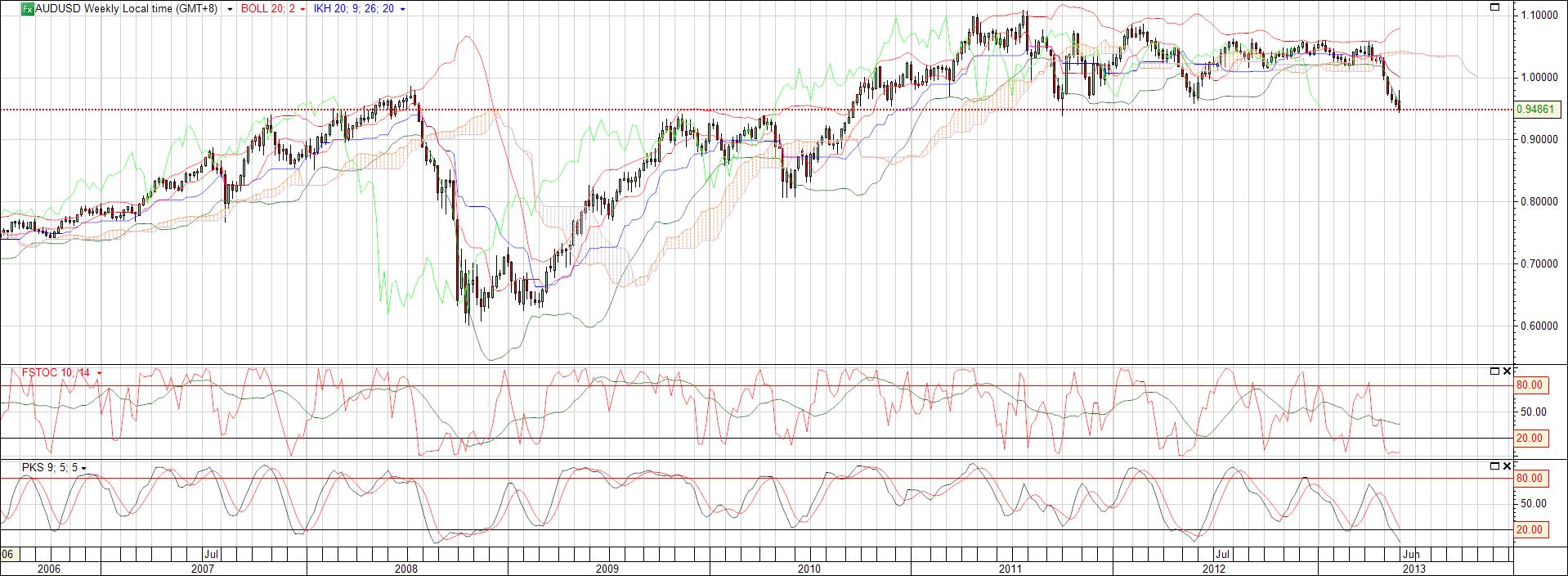The width and height of the screenshot is (1568, 576).
Task: Maximize the PKS indicator pane
Action: pyautogui.click(x=1495, y=466)
